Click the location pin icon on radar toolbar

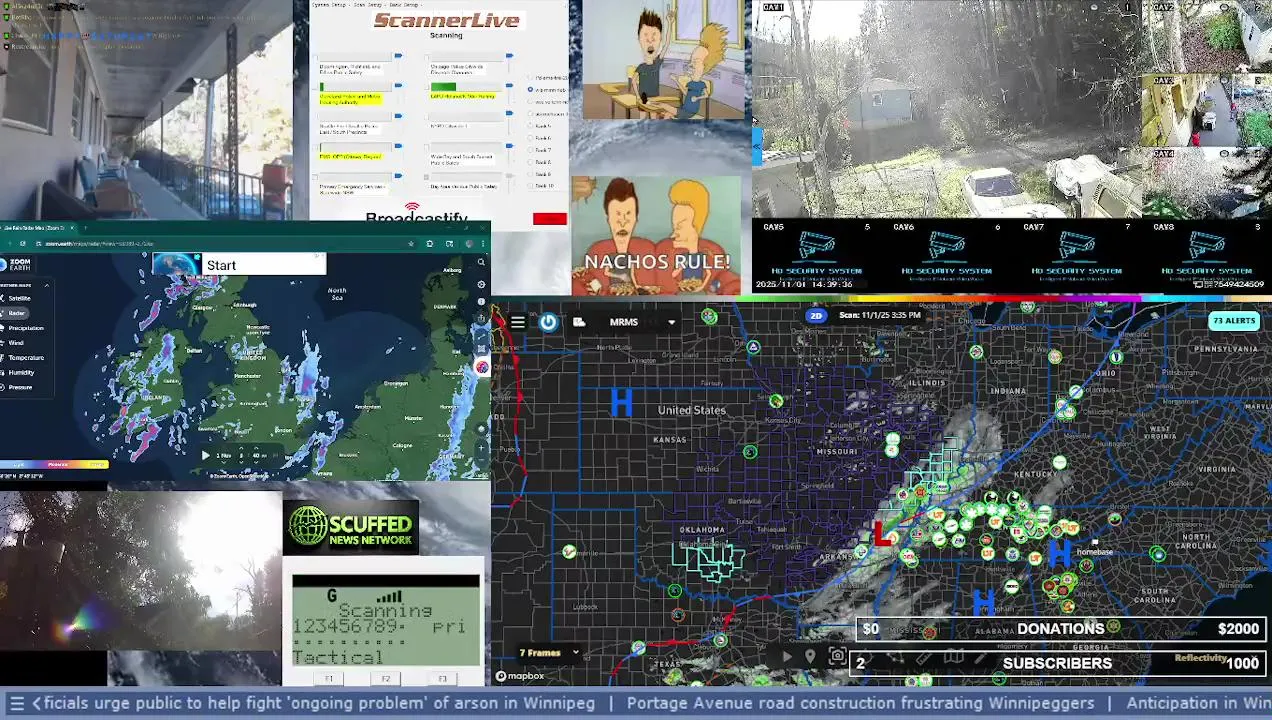tap(810, 656)
